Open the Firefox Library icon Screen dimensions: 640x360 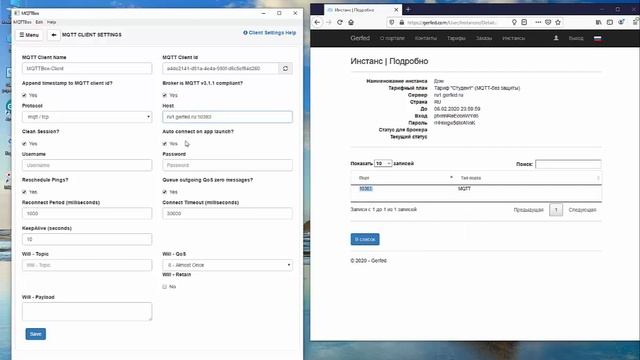click(x=598, y=22)
